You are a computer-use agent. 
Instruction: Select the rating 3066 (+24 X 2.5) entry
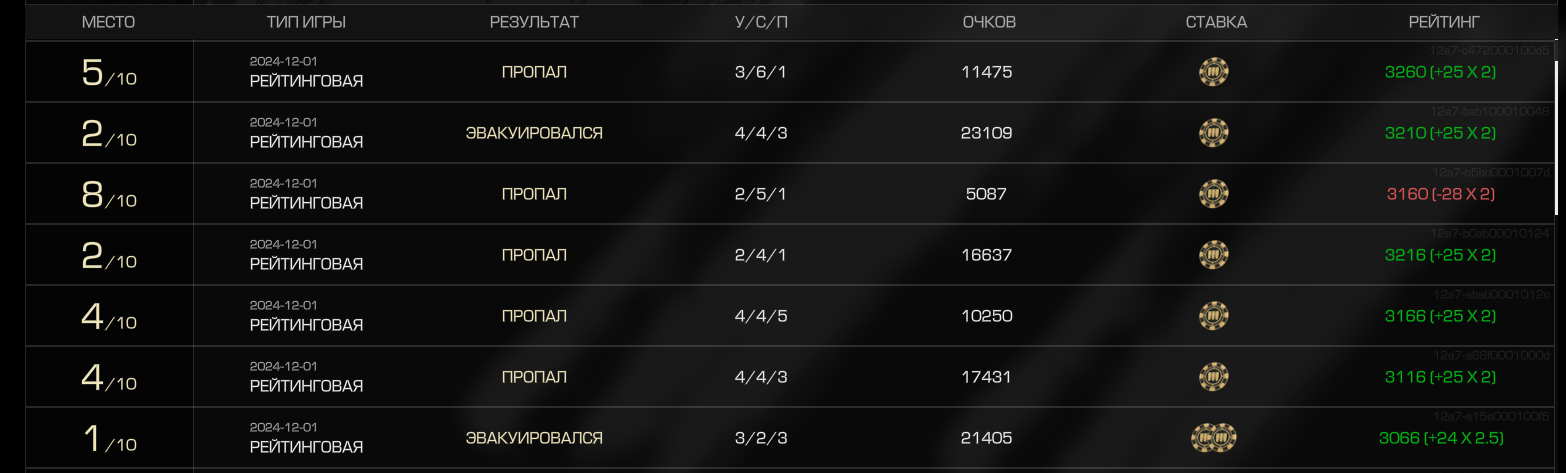1440,438
